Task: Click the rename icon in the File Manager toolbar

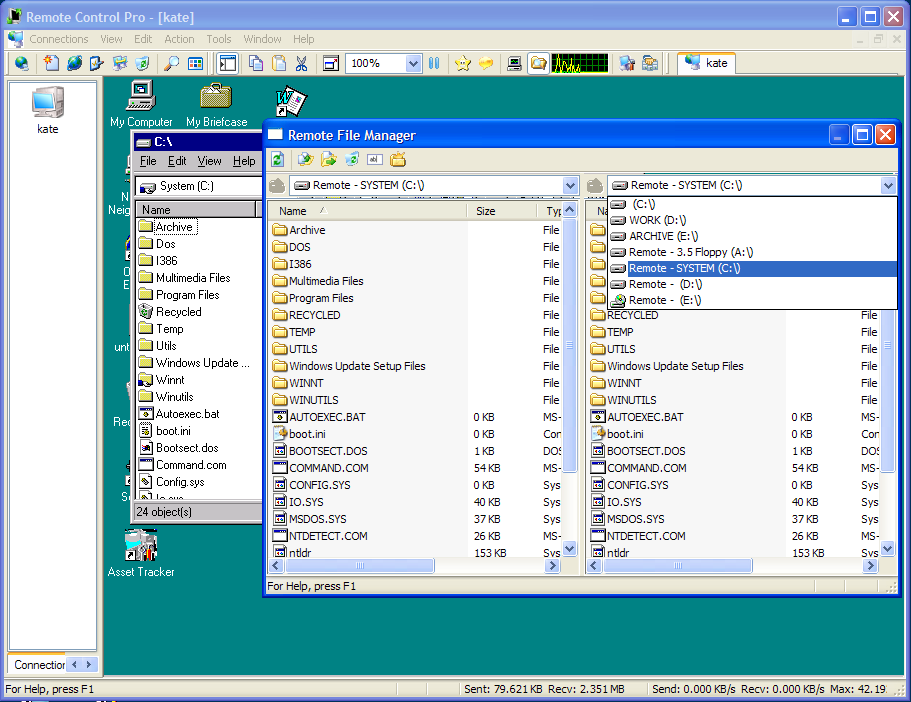Action: [x=375, y=159]
